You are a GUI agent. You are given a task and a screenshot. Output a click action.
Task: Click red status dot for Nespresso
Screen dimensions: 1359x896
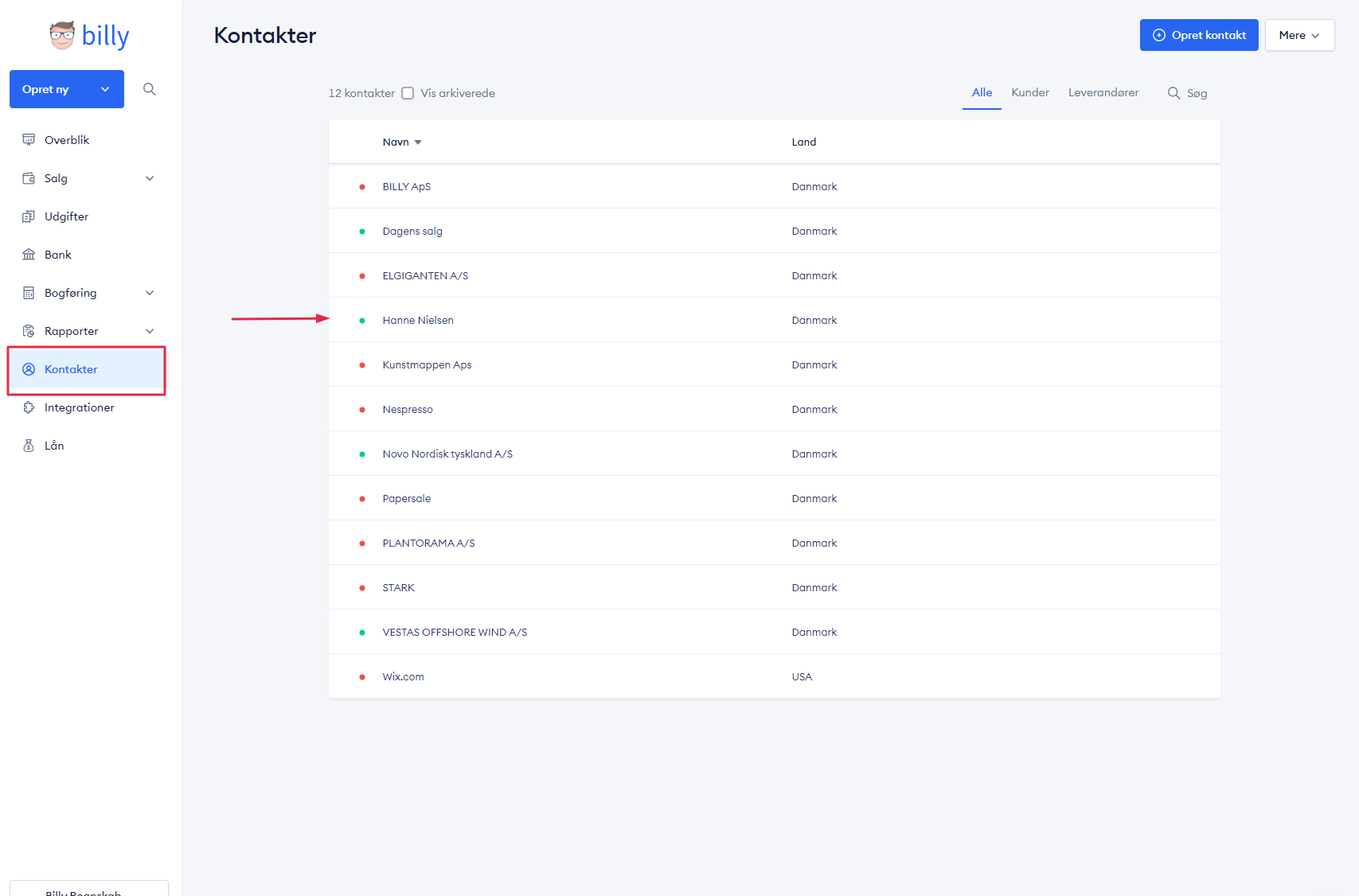(362, 410)
